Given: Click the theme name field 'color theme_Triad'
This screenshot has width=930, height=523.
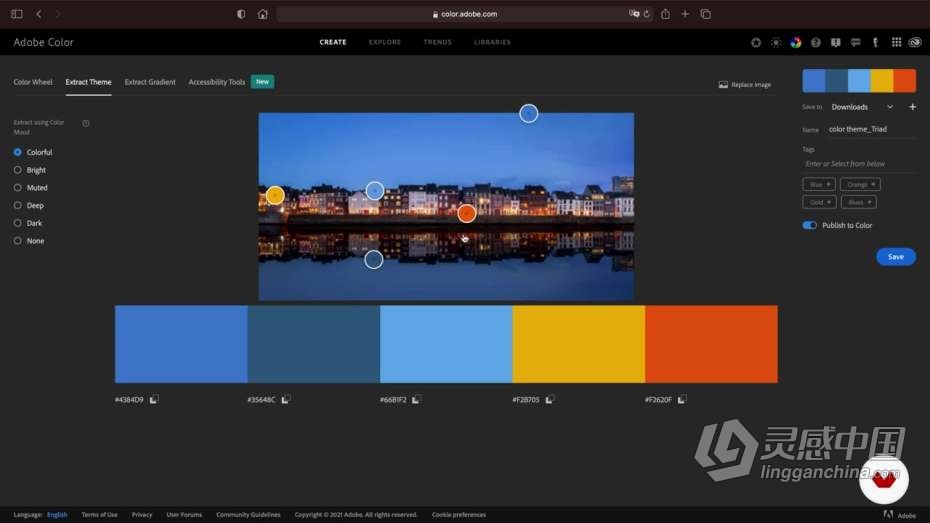Looking at the screenshot, I should (x=872, y=129).
